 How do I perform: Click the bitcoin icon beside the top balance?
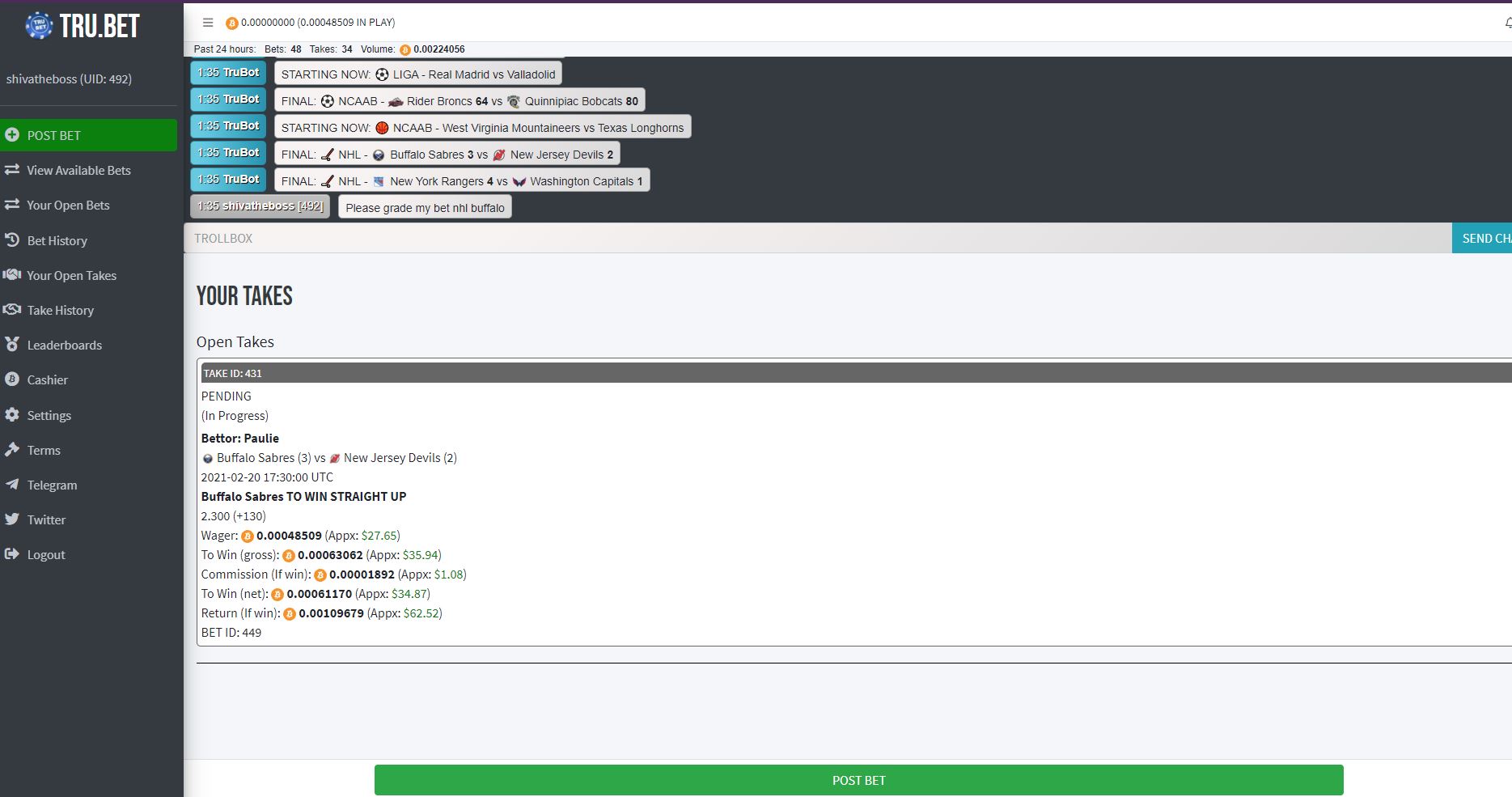232,23
